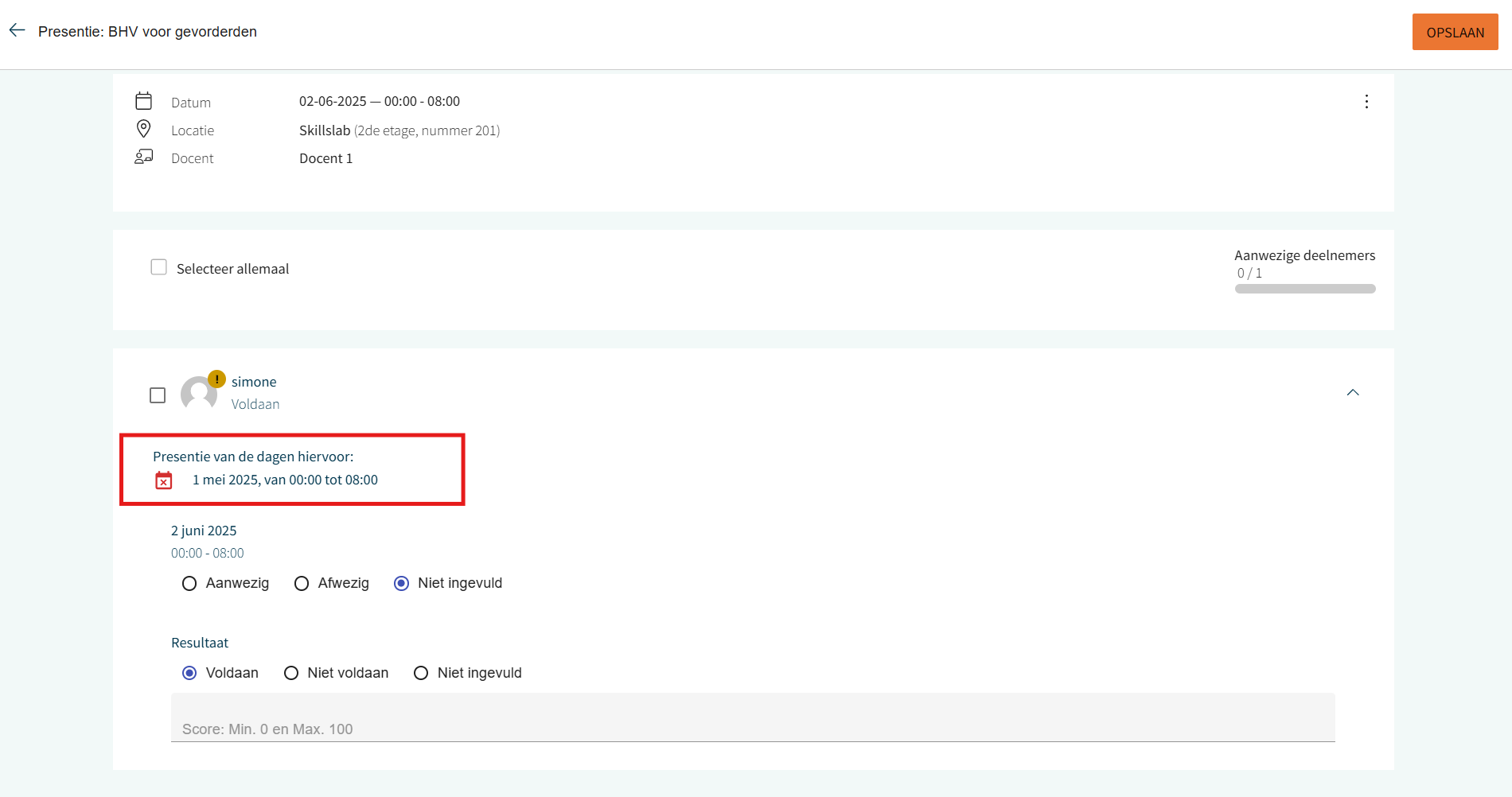
Task: Click the red cancelled-calendar icon for 1 mei
Action: point(164,480)
